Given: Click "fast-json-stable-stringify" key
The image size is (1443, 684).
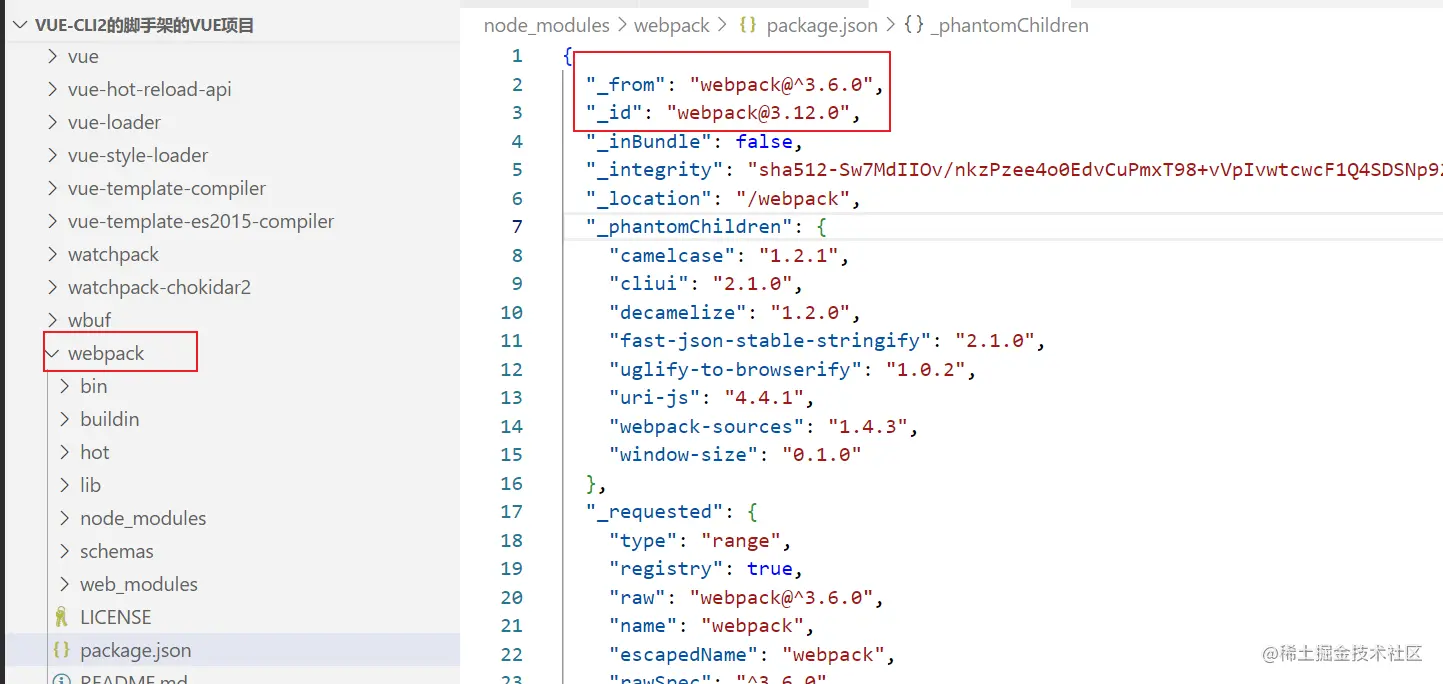Looking at the screenshot, I should [x=771, y=341].
